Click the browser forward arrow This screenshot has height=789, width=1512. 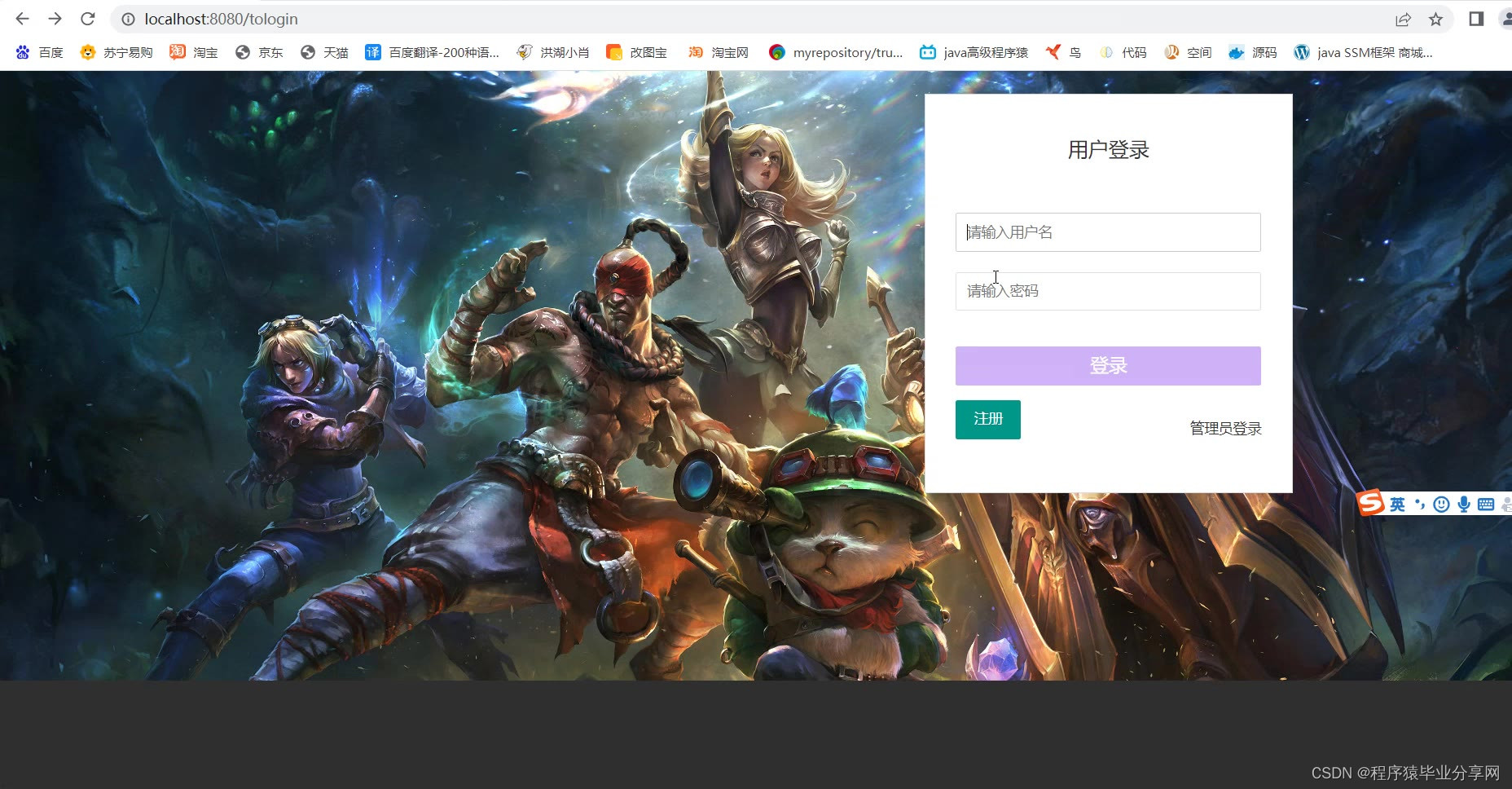point(55,19)
